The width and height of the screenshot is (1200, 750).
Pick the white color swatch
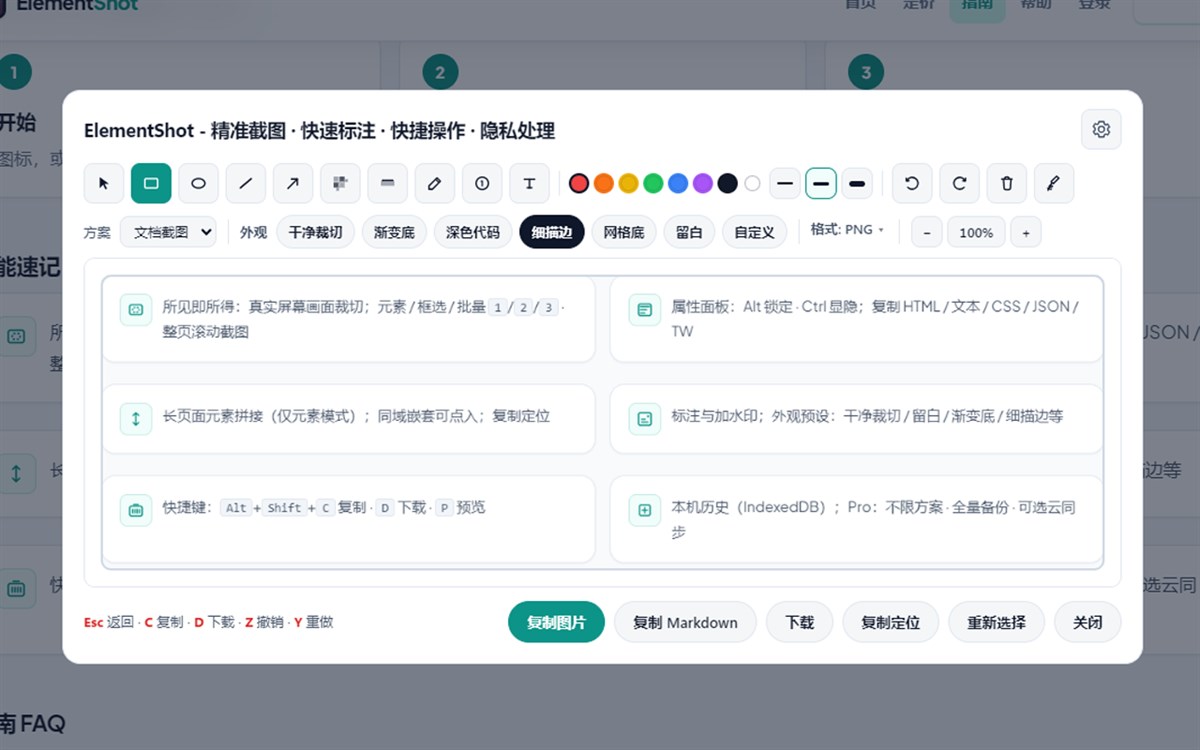753,183
